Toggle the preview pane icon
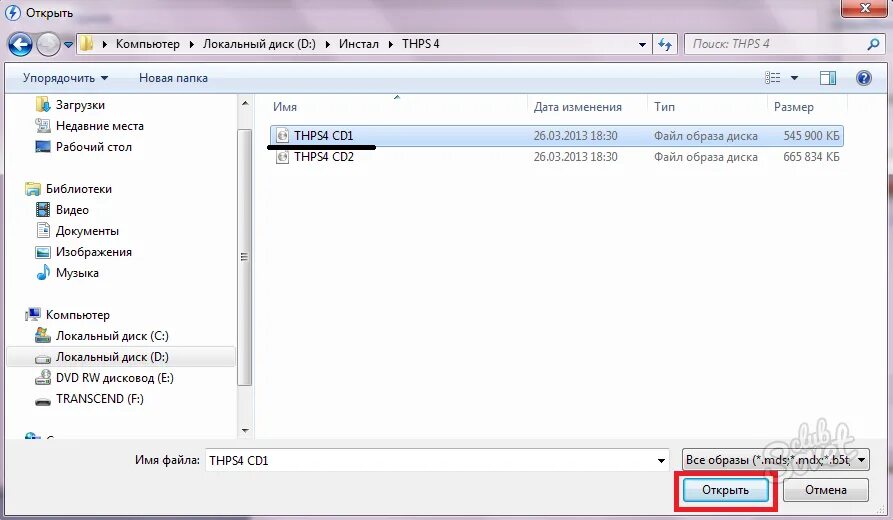This screenshot has width=893, height=520. click(x=828, y=77)
